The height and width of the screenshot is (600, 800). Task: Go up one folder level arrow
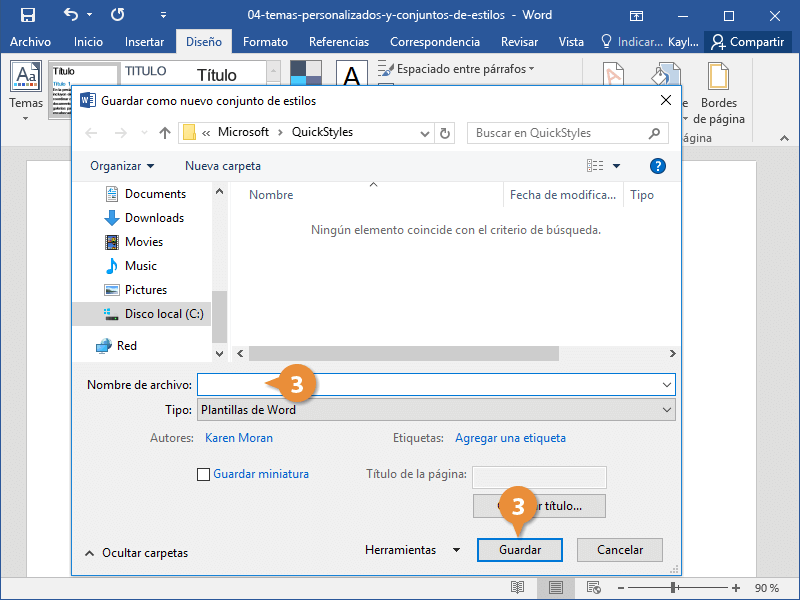tap(164, 133)
